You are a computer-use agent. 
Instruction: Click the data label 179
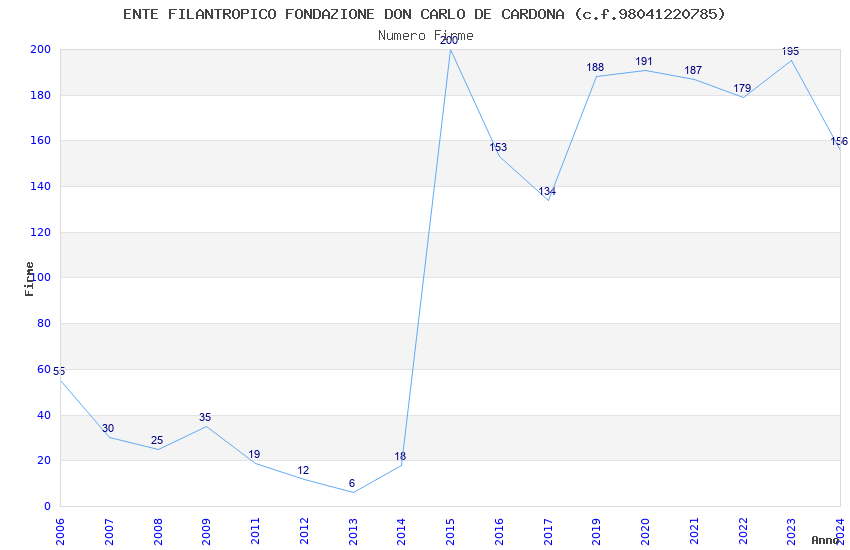click(x=742, y=88)
